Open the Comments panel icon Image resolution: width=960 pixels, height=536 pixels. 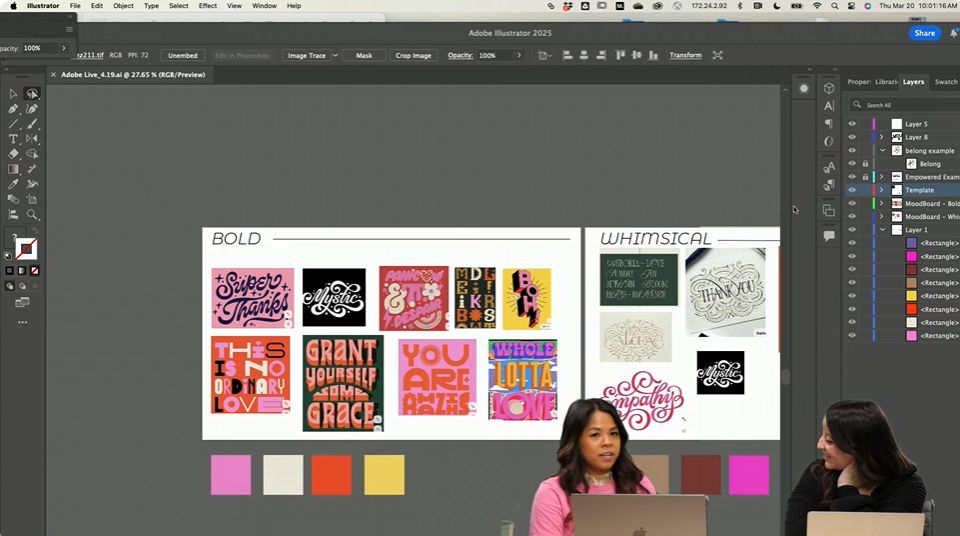[829, 236]
